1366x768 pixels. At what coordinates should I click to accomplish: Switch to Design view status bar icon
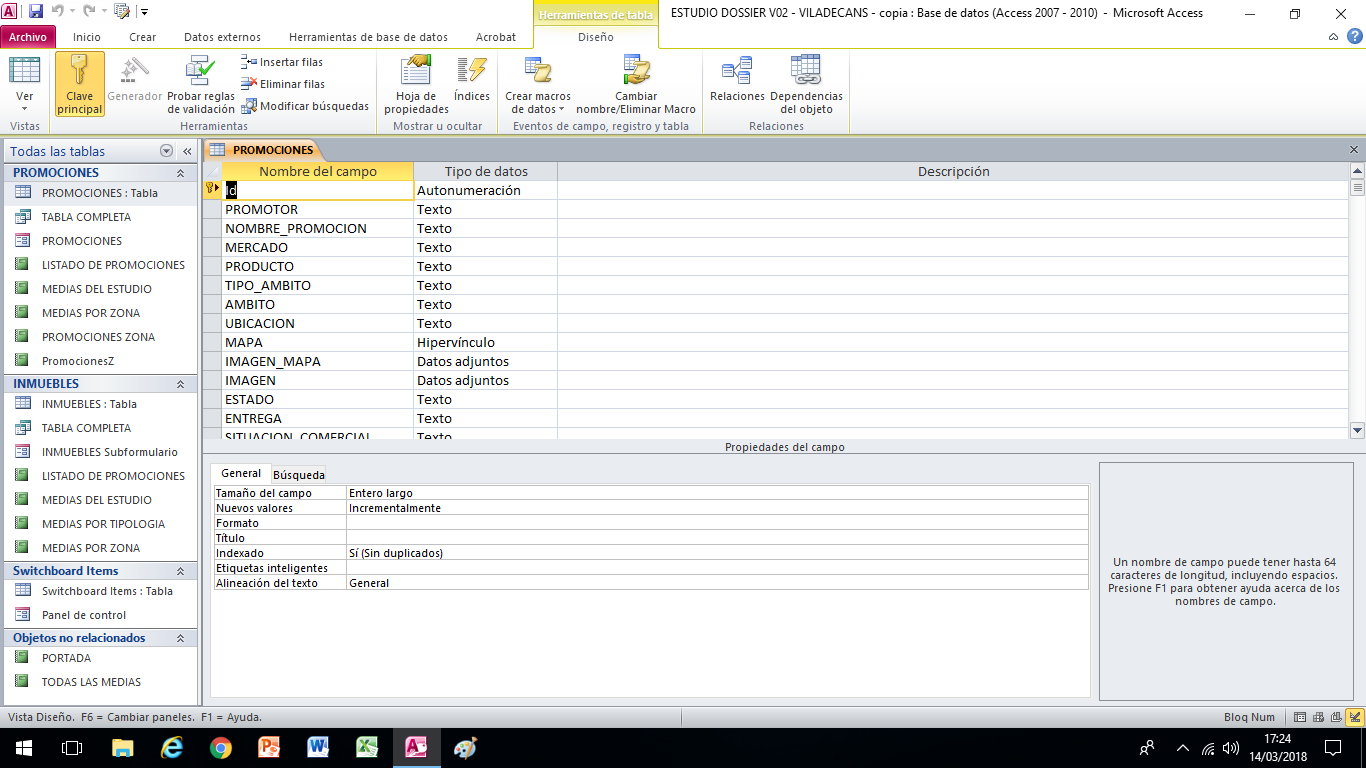click(x=1355, y=717)
